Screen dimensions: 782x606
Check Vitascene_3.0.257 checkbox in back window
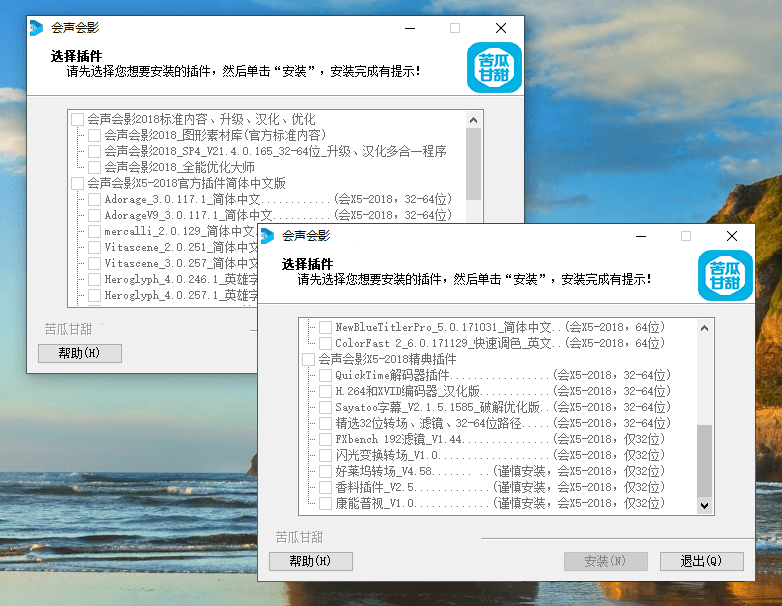tap(94, 263)
